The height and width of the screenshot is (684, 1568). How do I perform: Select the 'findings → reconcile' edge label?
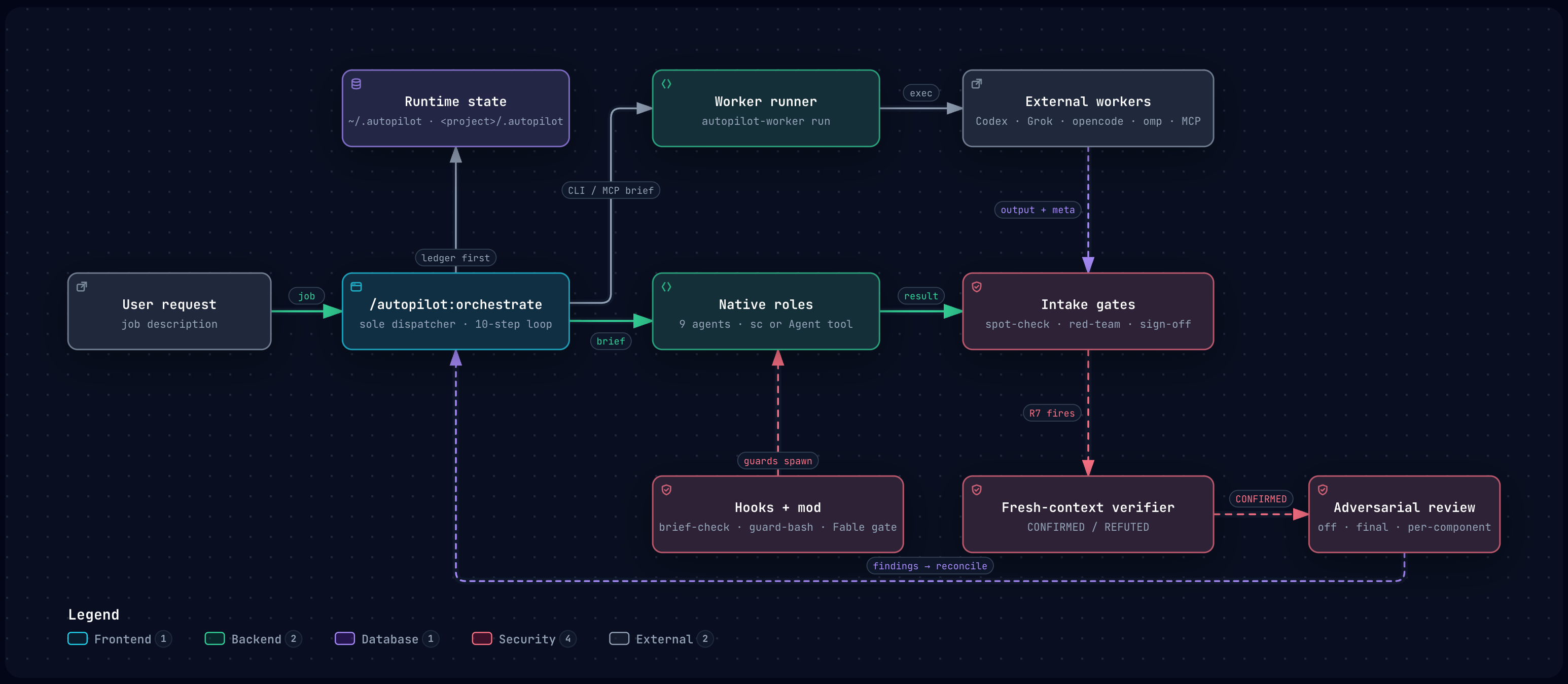(x=930, y=566)
